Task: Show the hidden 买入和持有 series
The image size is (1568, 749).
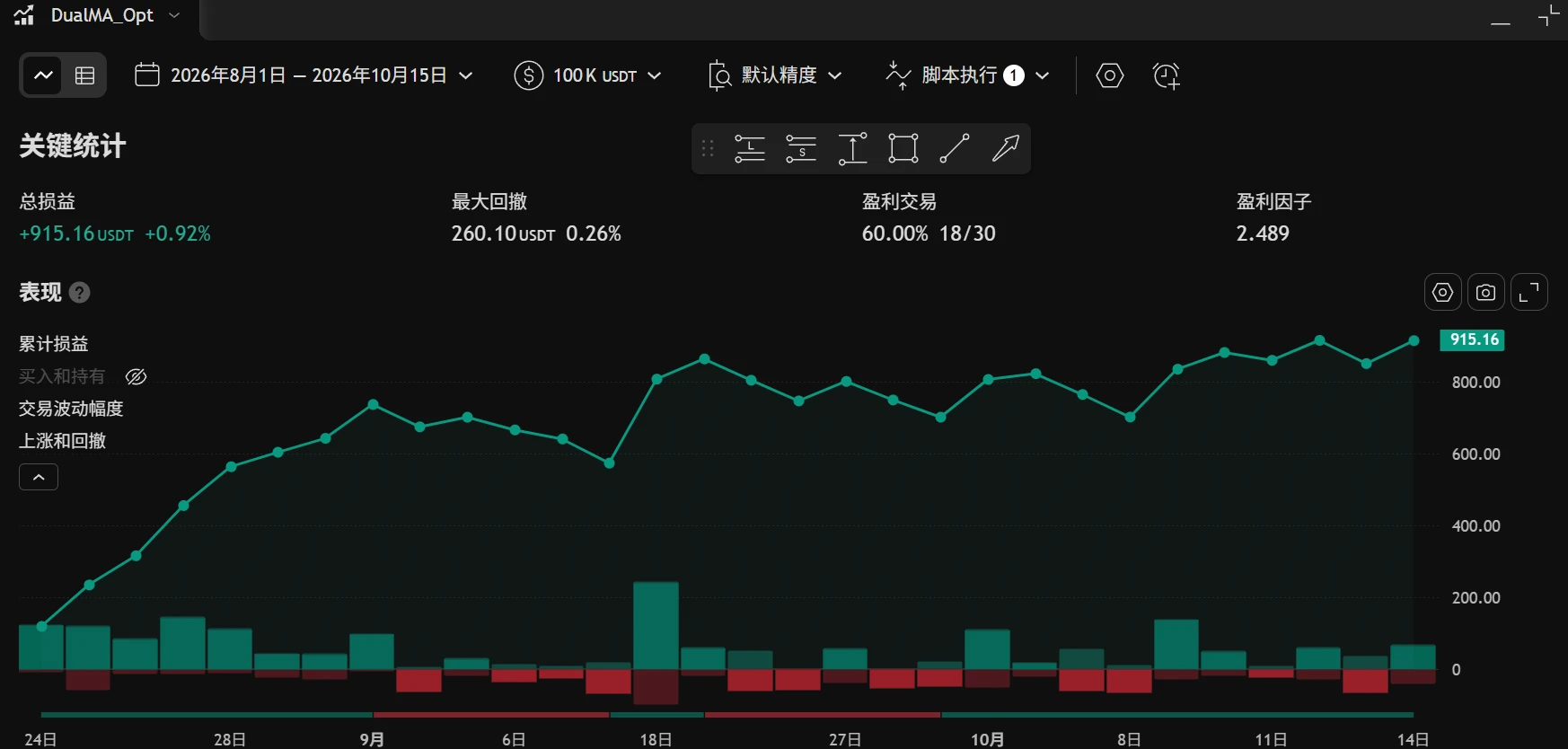Action: pyautogui.click(x=136, y=377)
